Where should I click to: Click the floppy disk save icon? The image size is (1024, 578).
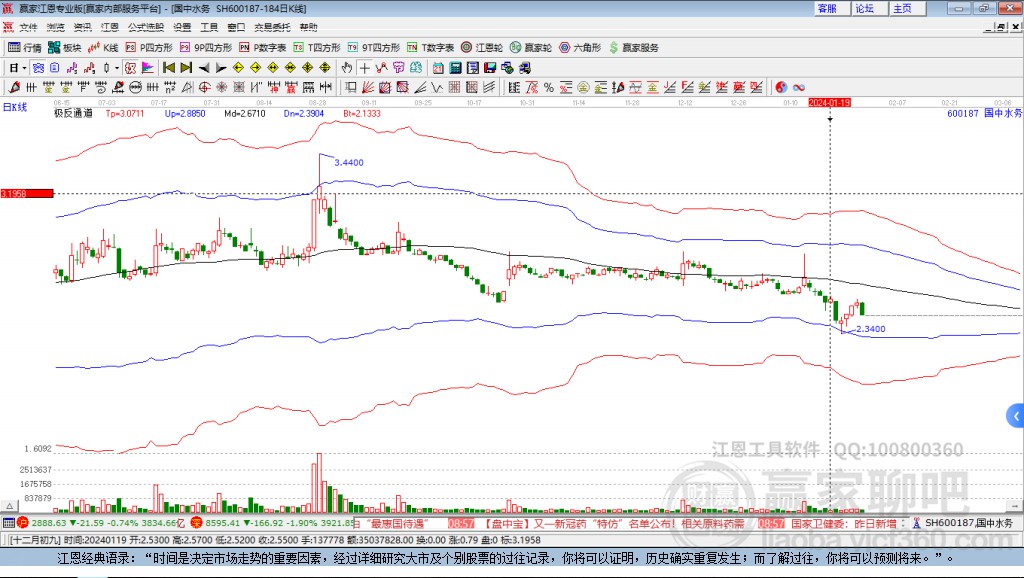490,68
